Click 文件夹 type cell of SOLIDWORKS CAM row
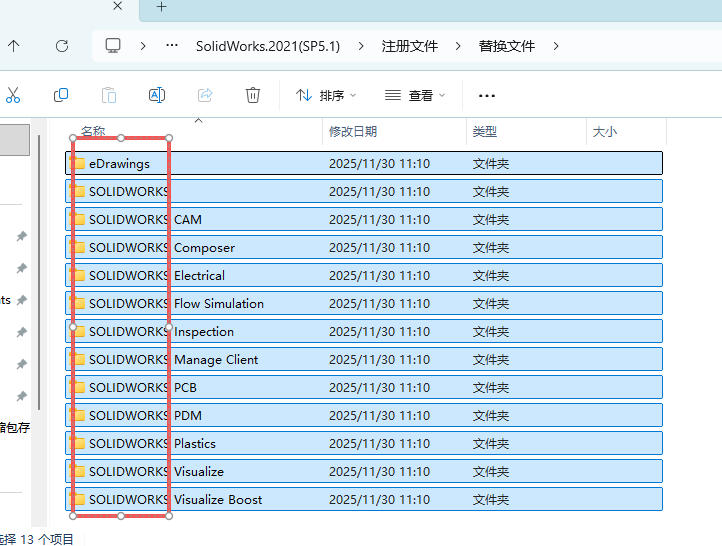Screen dimensions: 722x546 click(490, 220)
